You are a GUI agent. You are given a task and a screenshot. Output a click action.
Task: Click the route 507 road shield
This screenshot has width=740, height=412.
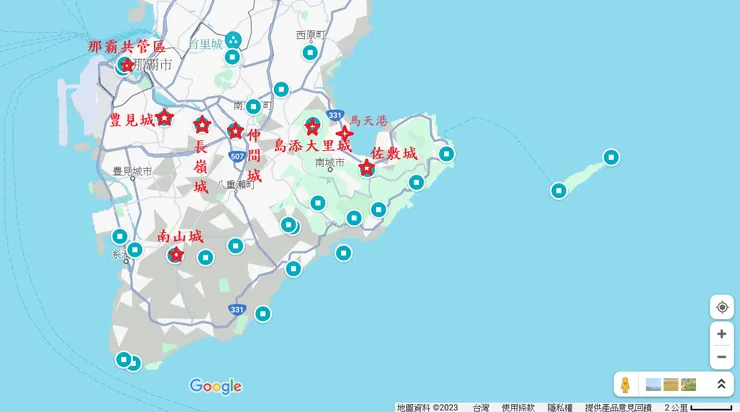[236, 157]
